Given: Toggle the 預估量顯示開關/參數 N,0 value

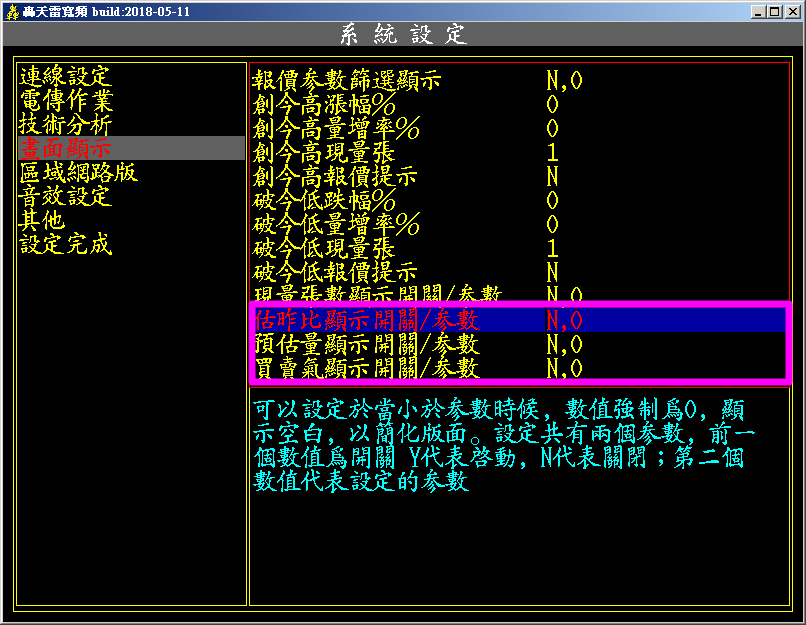Looking at the screenshot, I should pos(564,345).
